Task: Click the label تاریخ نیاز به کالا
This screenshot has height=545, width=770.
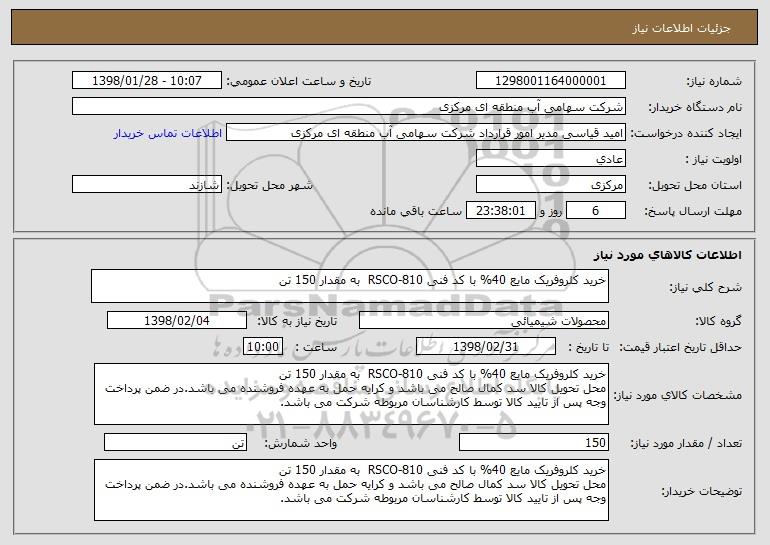Action: [297, 322]
